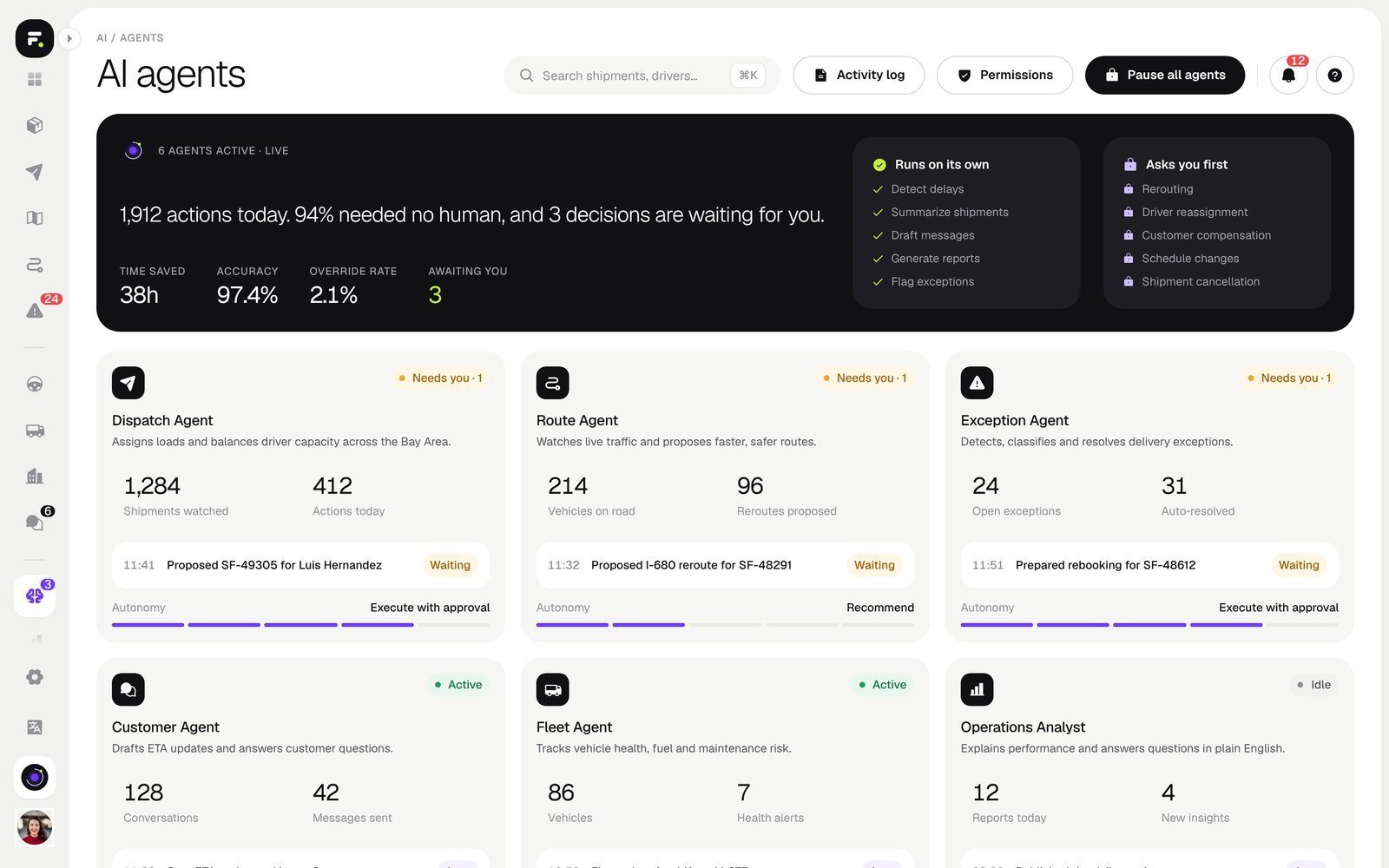Open the dashboard grid icon in sidebar

(x=35, y=79)
